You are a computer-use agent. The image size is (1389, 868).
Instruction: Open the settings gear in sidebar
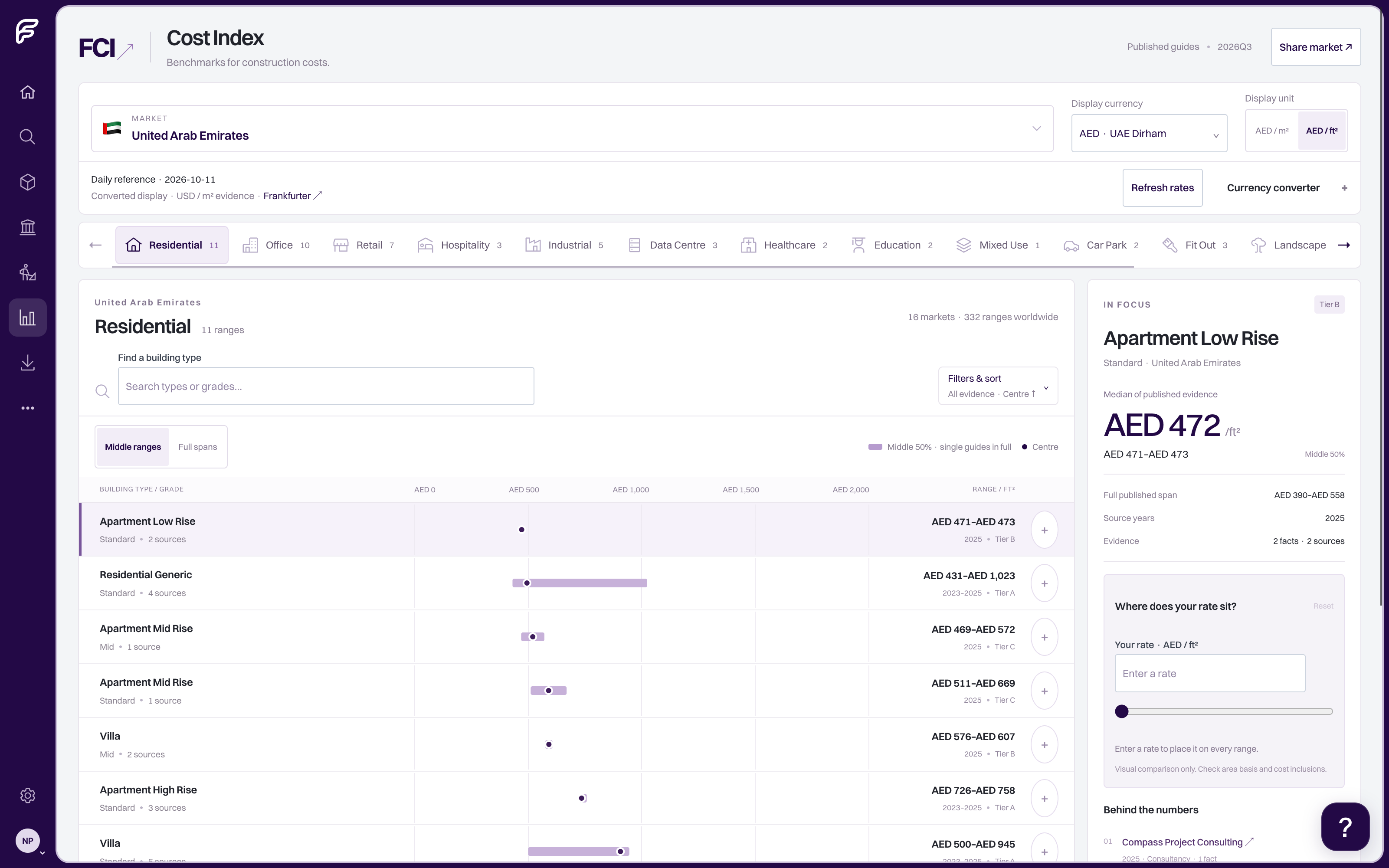28,795
